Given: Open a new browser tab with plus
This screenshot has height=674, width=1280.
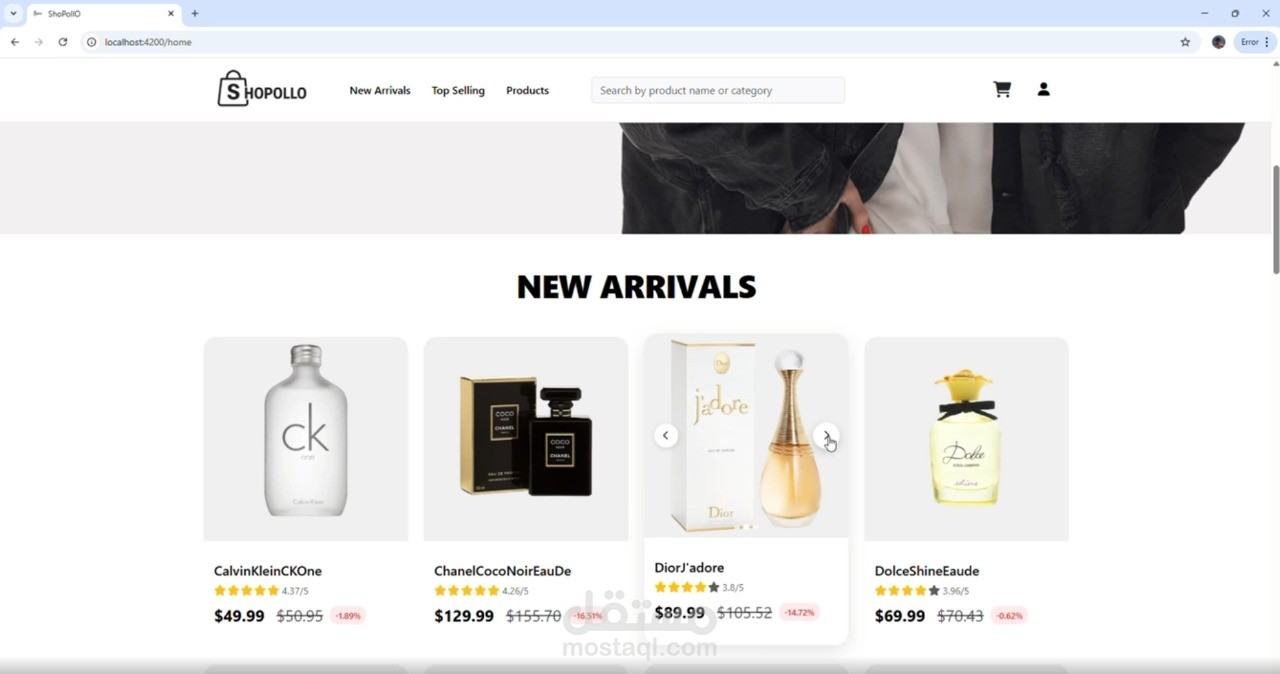Looking at the screenshot, I should point(195,14).
